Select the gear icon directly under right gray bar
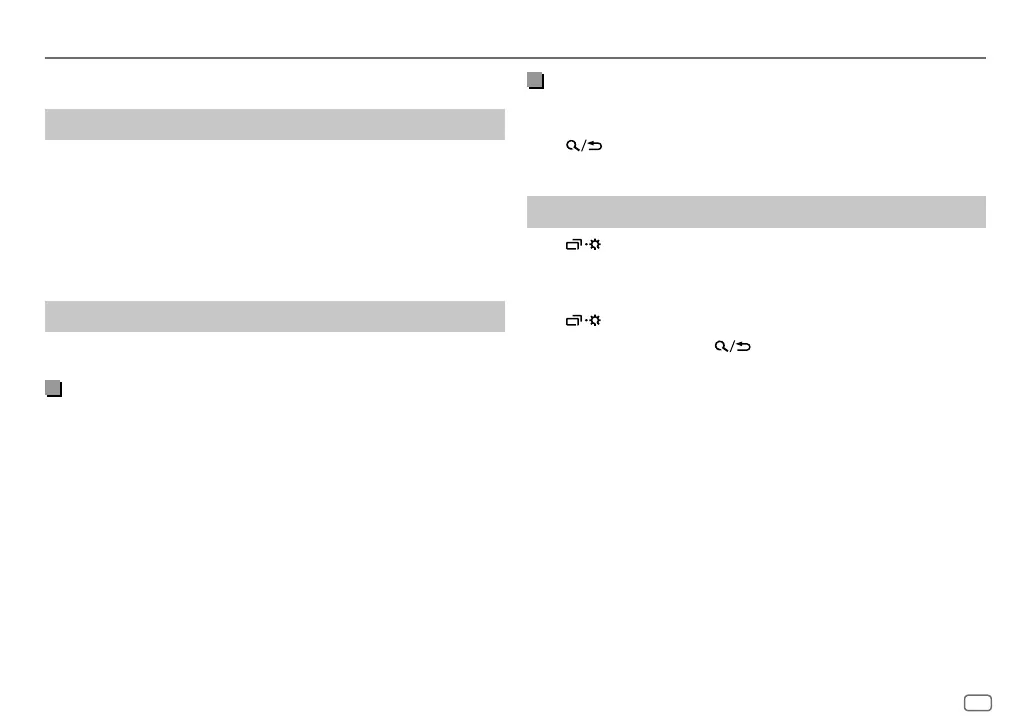This screenshot has width=1032, height=726. click(x=594, y=244)
